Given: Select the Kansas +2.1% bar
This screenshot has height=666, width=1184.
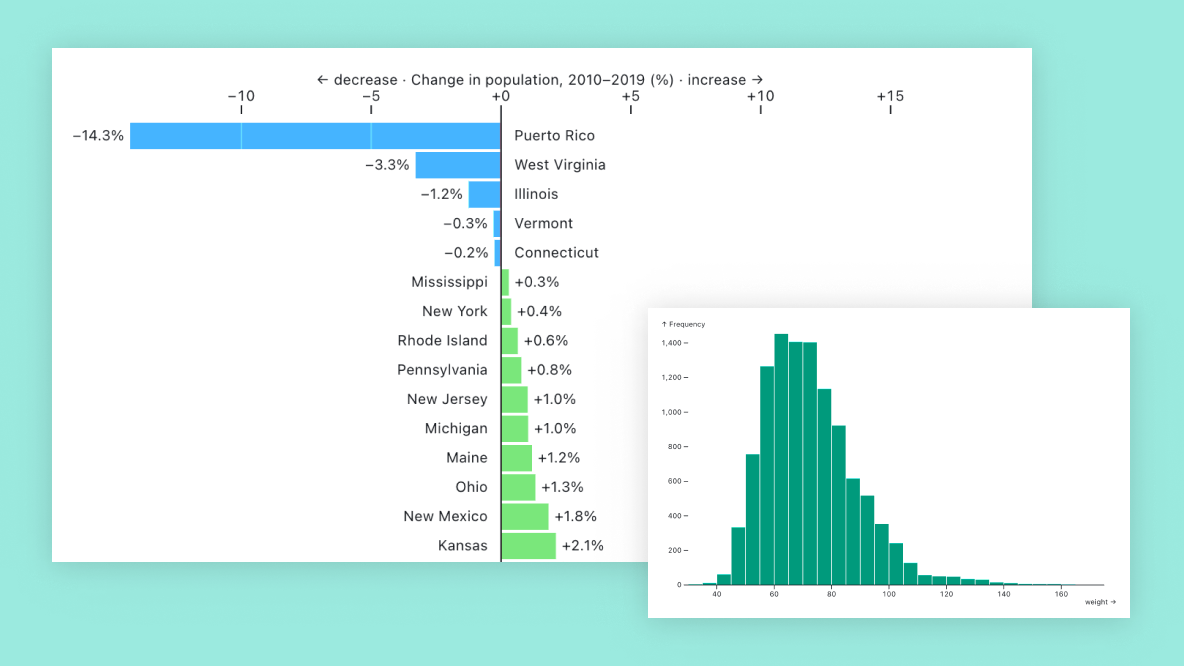Looking at the screenshot, I should pos(528,545).
